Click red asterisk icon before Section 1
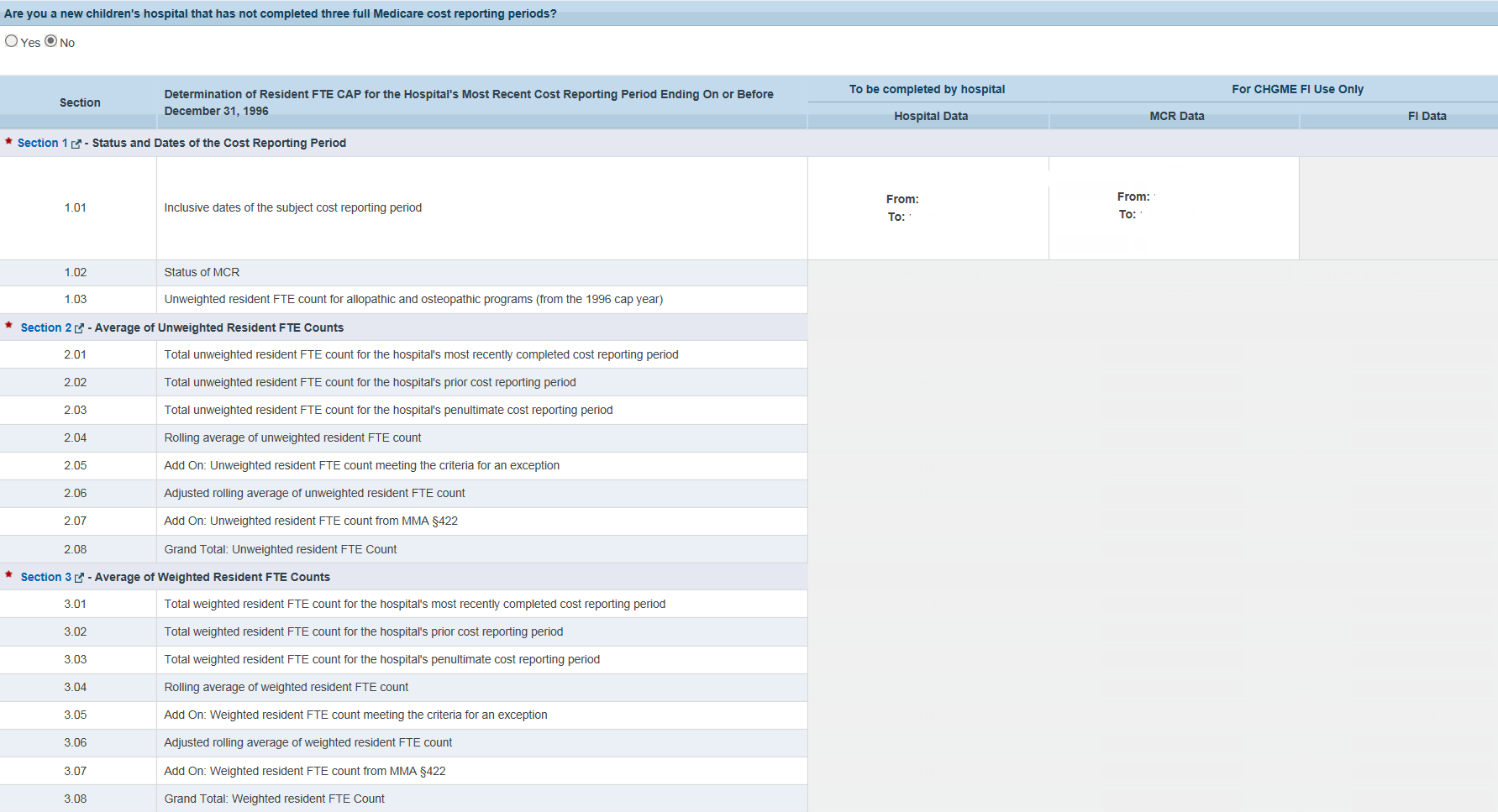This screenshot has width=1498, height=812. [x=8, y=142]
